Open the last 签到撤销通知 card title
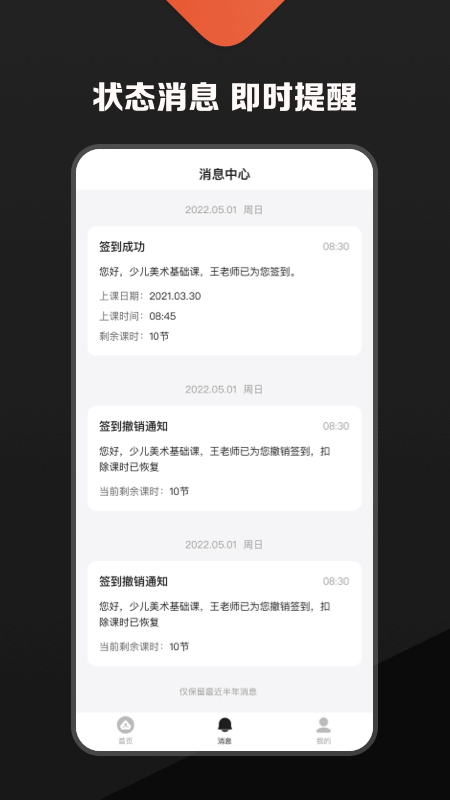Image resolution: width=450 pixels, height=800 pixels. [134, 581]
